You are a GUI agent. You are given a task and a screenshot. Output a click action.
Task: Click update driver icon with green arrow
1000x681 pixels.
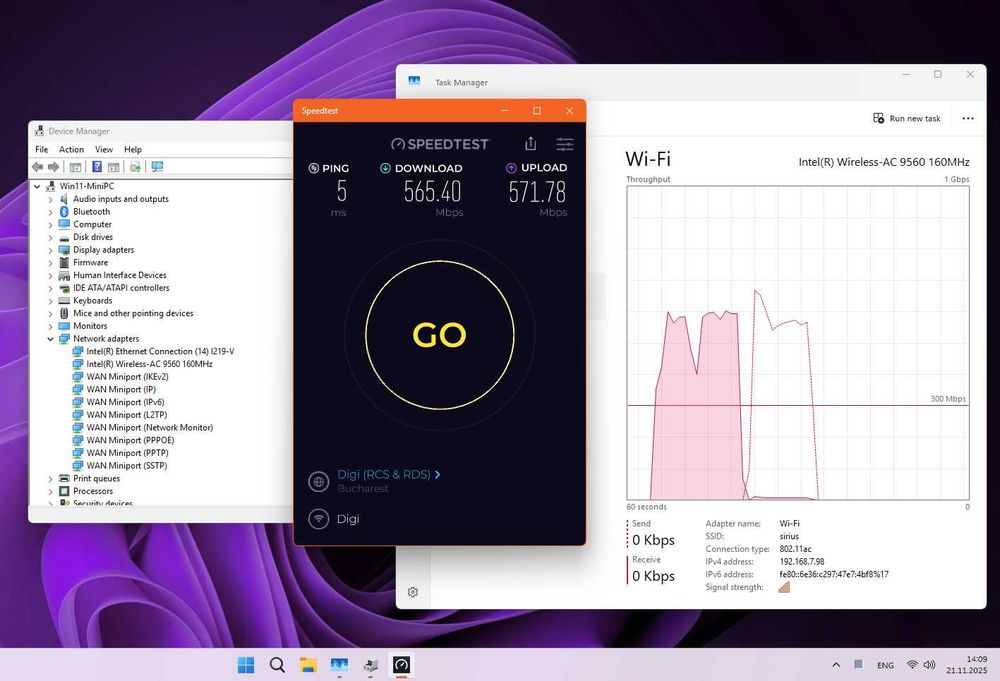click(x=135, y=167)
